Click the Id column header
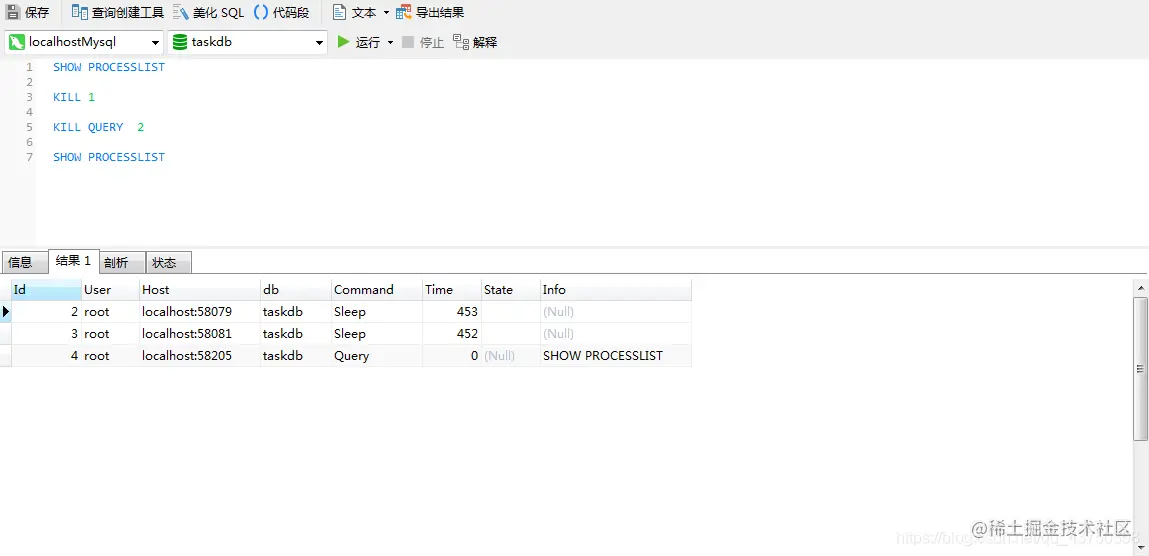Image resolution: width=1149 pixels, height=556 pixels. [x=46, y=289]
